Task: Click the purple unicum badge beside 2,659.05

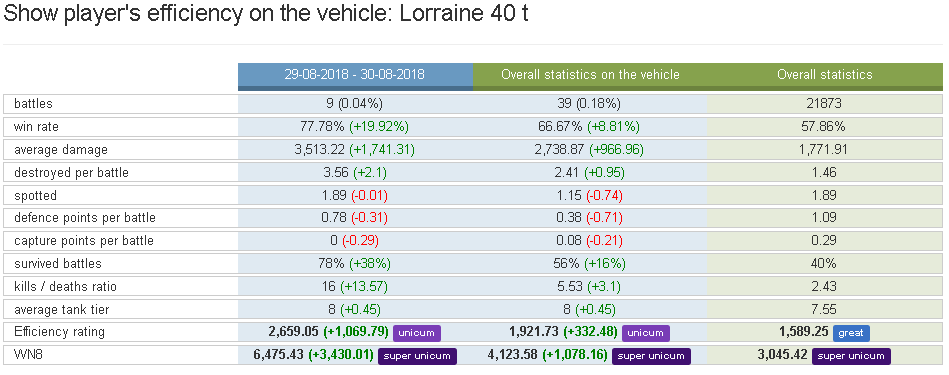Action: pyautogui.click(x=416, y=333)
